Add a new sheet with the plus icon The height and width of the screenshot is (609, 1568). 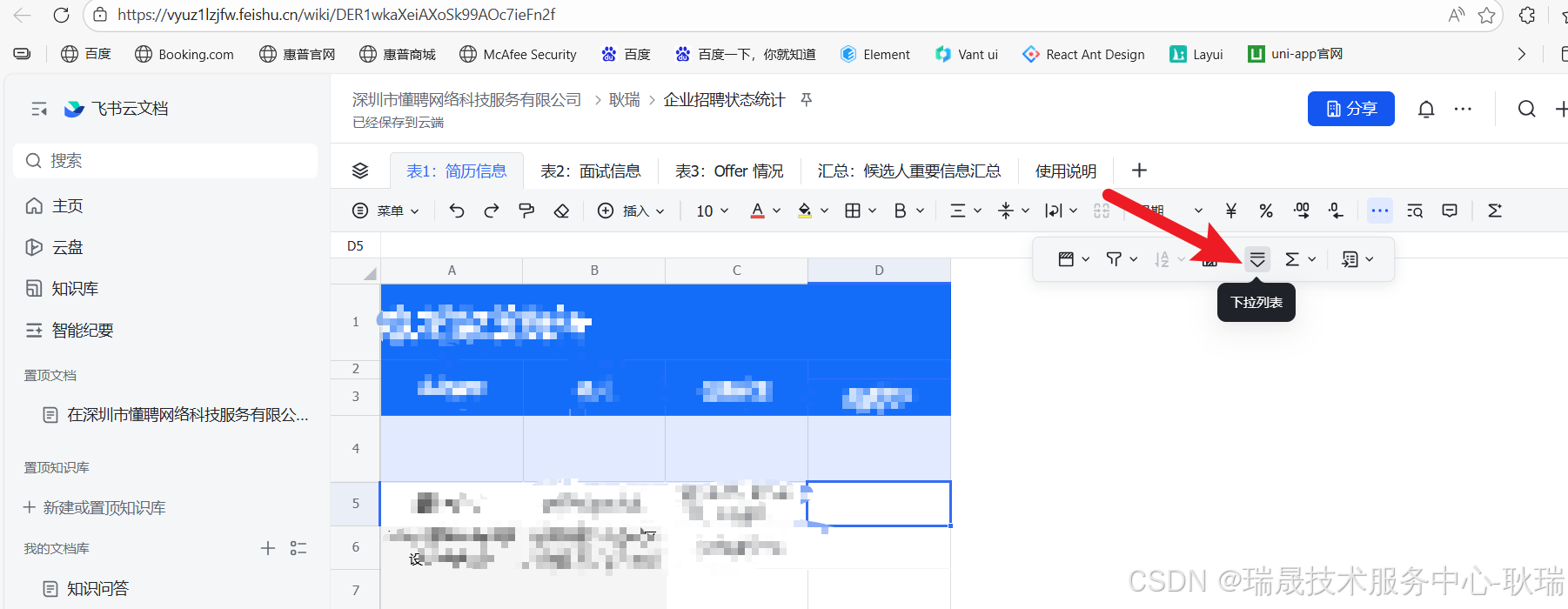(1139, 171)
